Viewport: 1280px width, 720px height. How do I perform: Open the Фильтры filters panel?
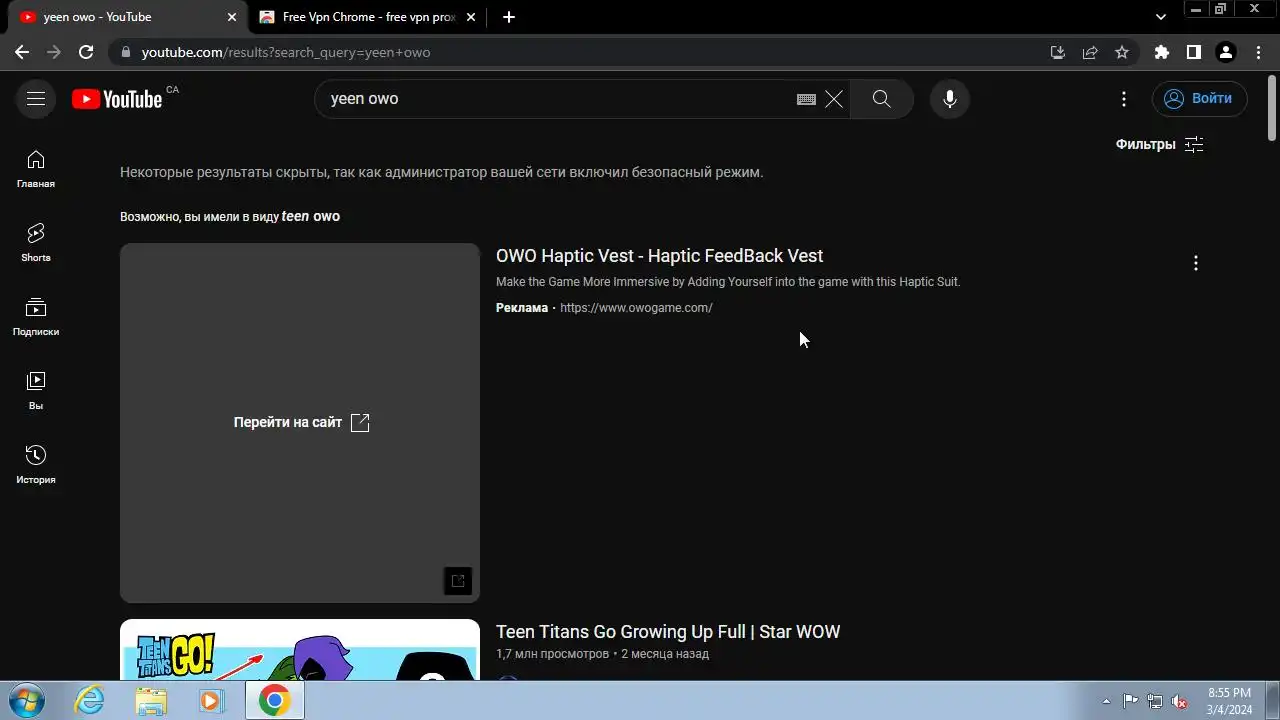coord(1159,144)
